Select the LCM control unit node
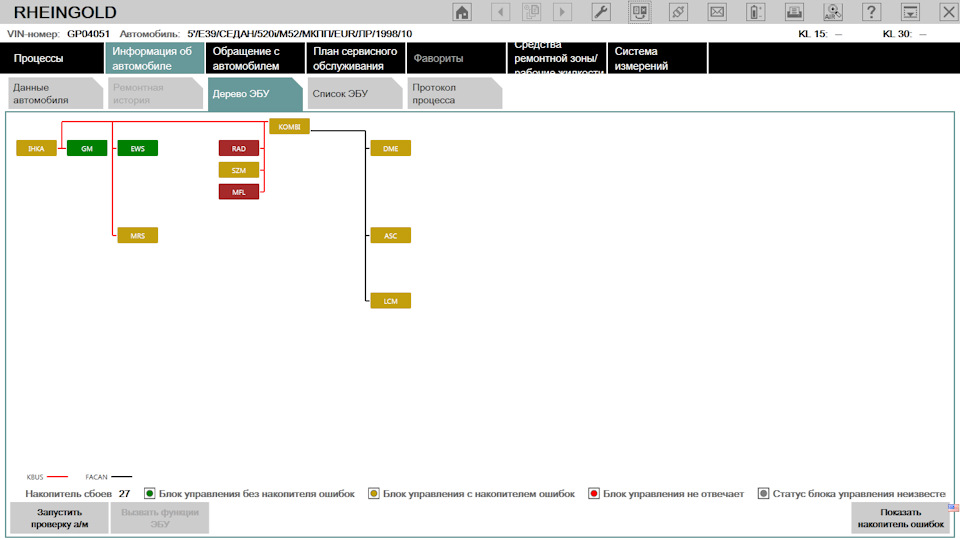 coord(391,301)
